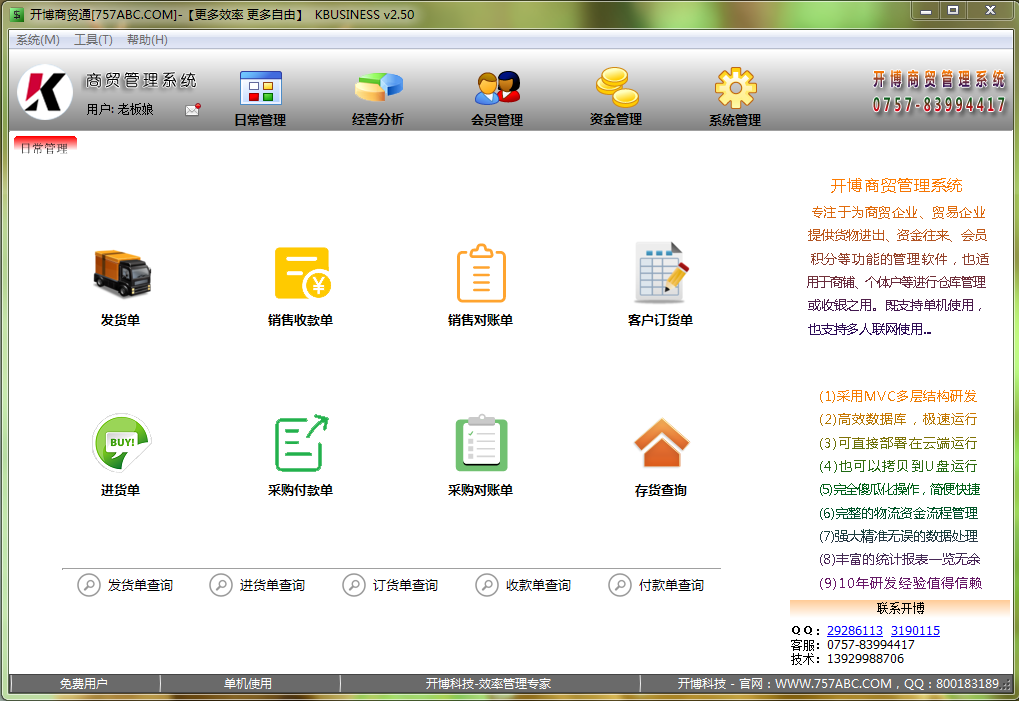Click QQ link 3190115

click(915, 630)
